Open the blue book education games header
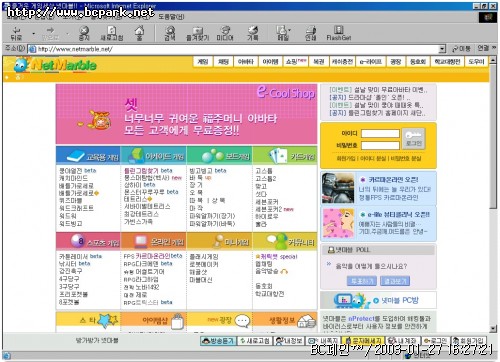Image resolution: width=500 pixels, height=362 pixels. pyautogui.click(x=88, y=156)
